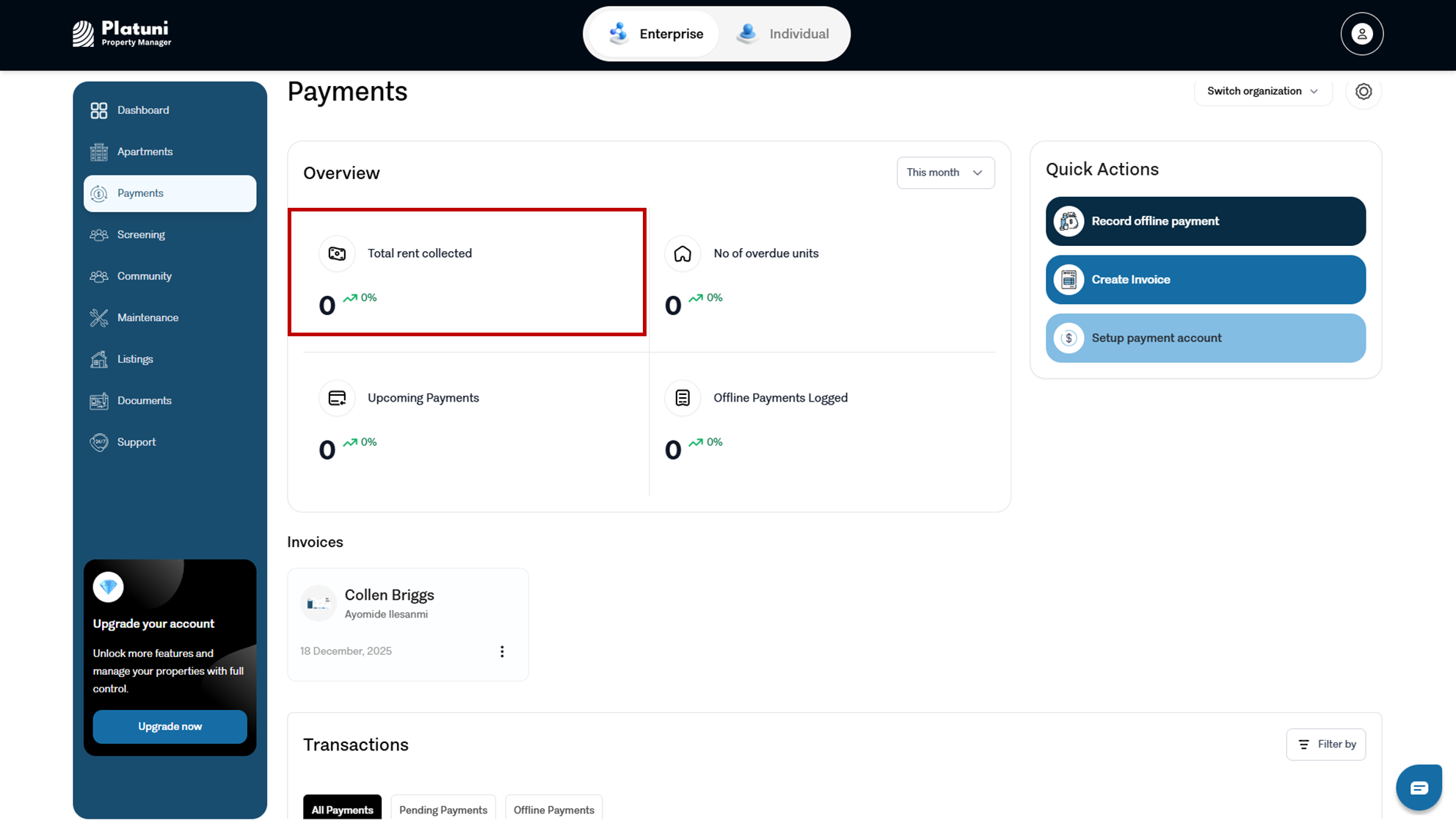Click the Support 24/7 icon
Image resolution: width=1456 pixels, height=826 pixels.
click(99, 442)
